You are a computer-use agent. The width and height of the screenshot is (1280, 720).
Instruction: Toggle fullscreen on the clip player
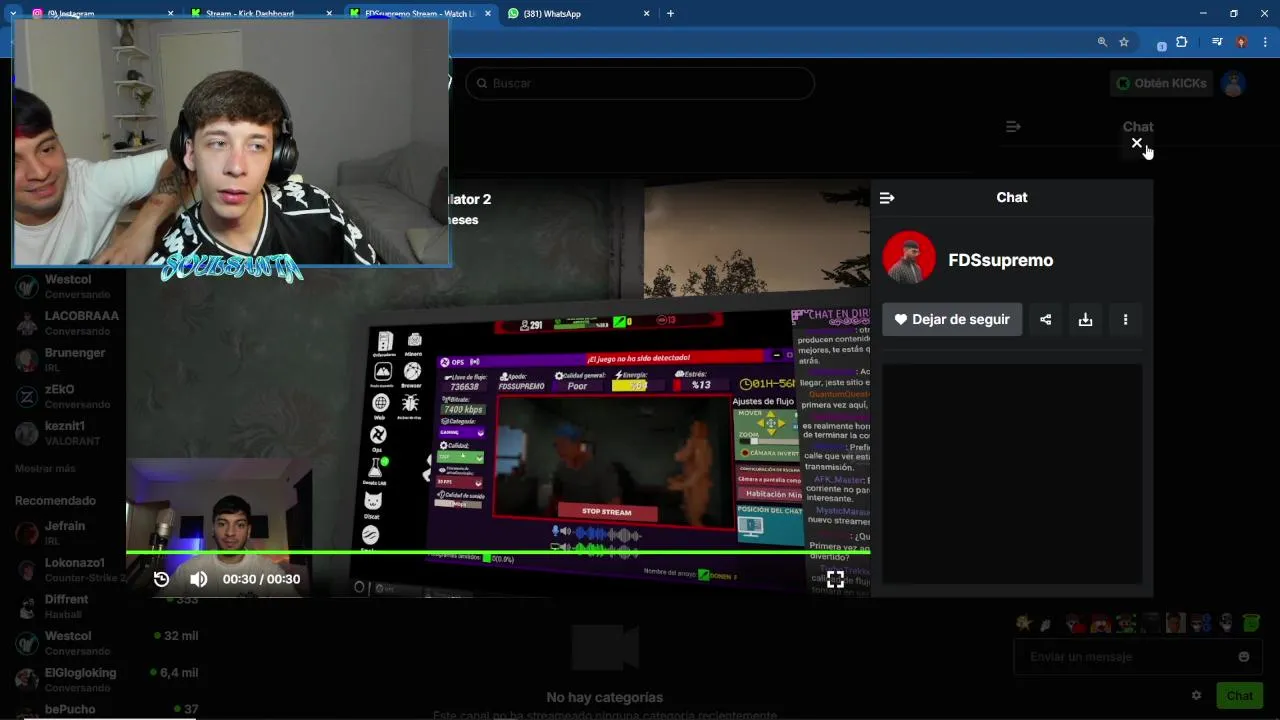[x=835, y=579]
